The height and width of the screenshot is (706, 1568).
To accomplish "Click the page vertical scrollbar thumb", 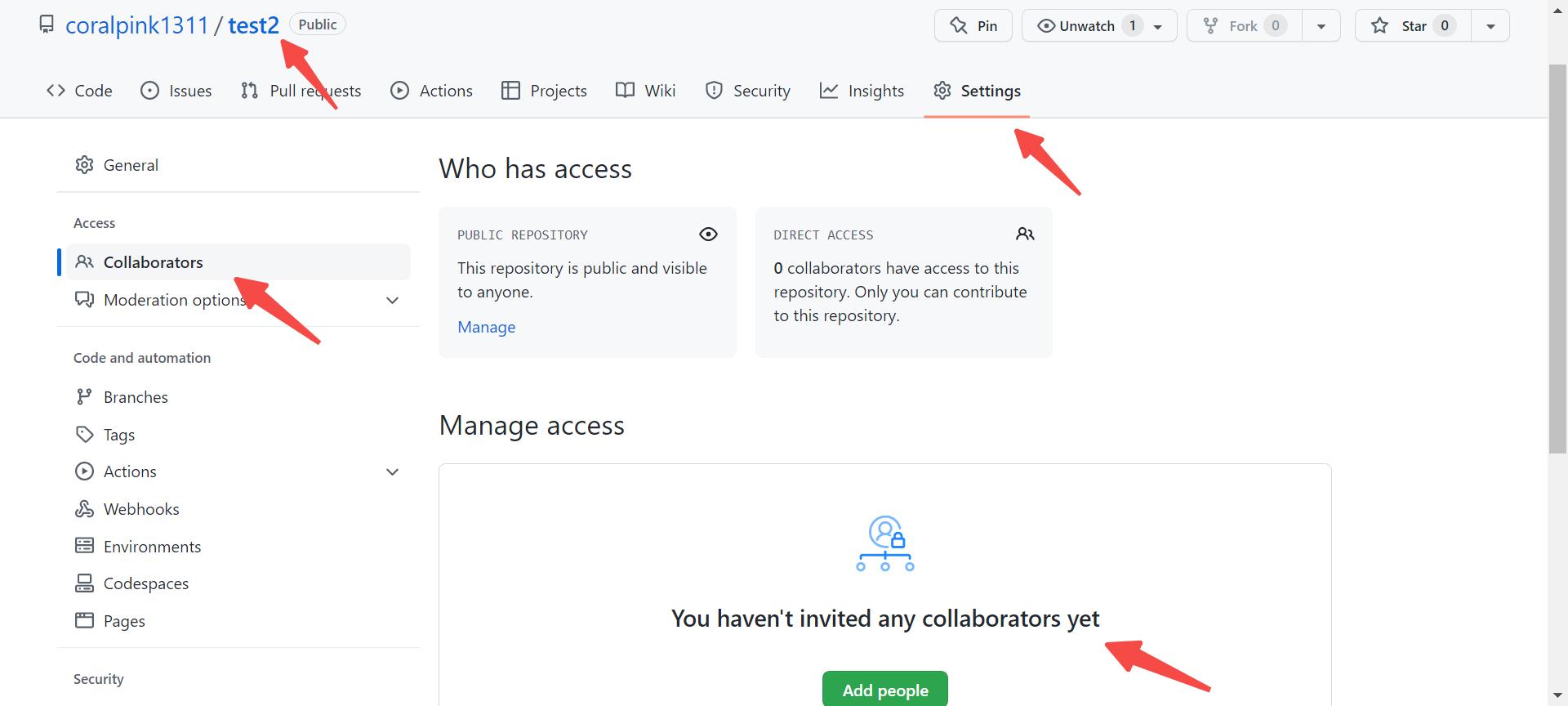I will [1558, 258].
